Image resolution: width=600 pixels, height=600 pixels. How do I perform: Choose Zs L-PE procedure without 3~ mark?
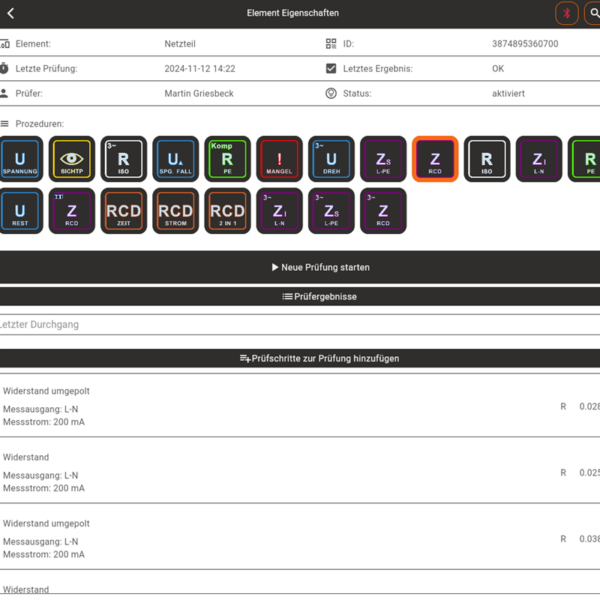(383, 159)
